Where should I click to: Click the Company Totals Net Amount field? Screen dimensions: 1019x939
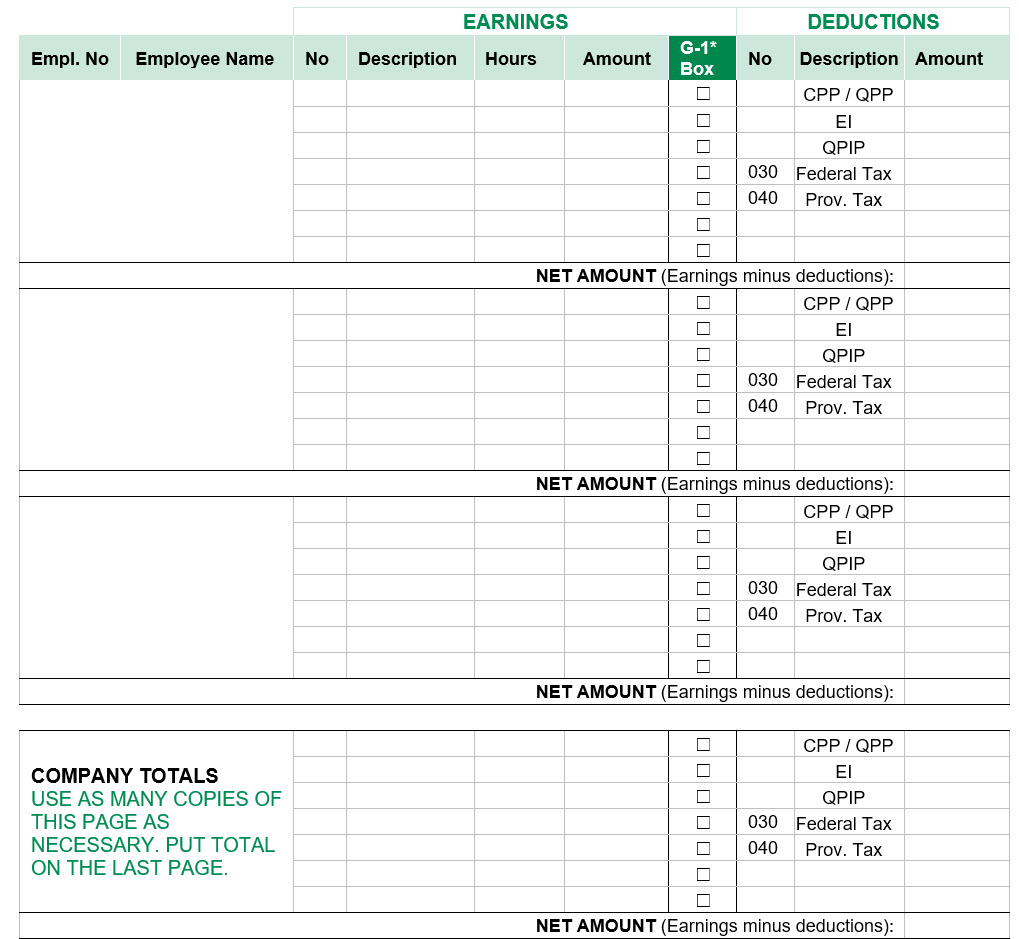[x=955, y=926]
